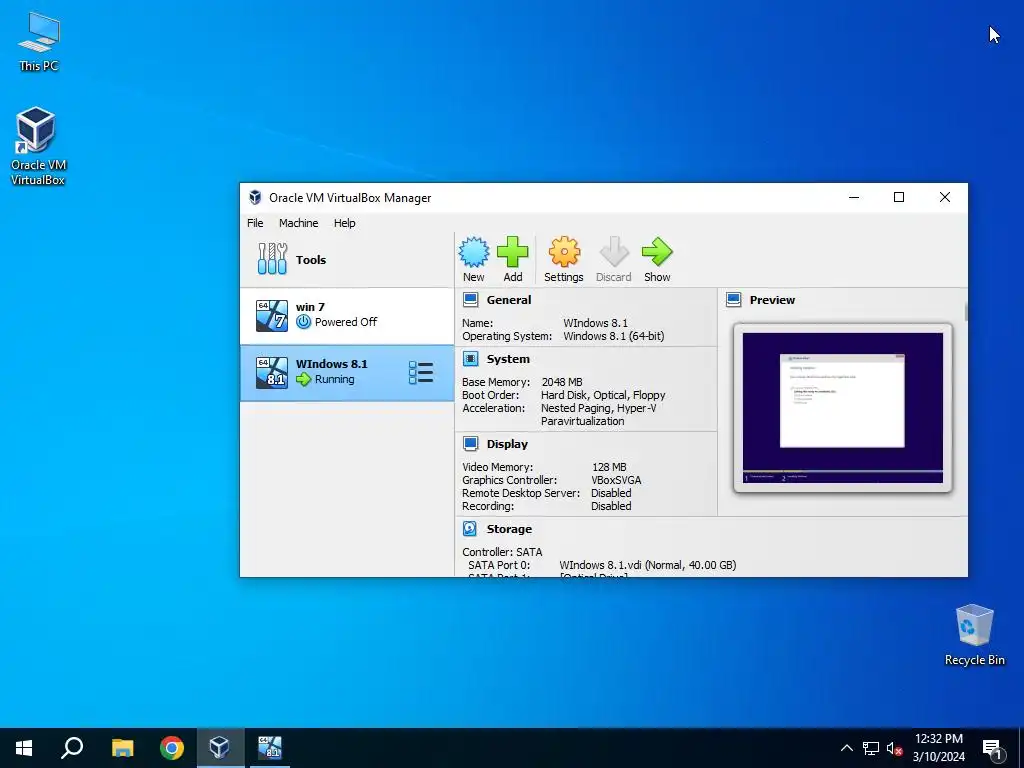The image size is (1024, 768).
Task: Click the network tray icon
Action: coord(871,748)
